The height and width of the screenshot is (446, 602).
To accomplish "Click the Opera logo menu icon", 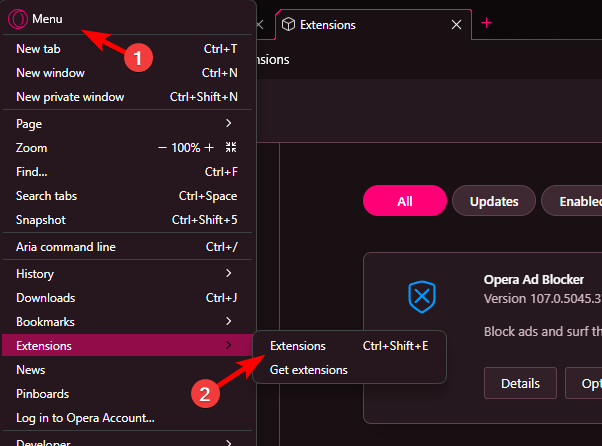I will [x=18, y=19].
